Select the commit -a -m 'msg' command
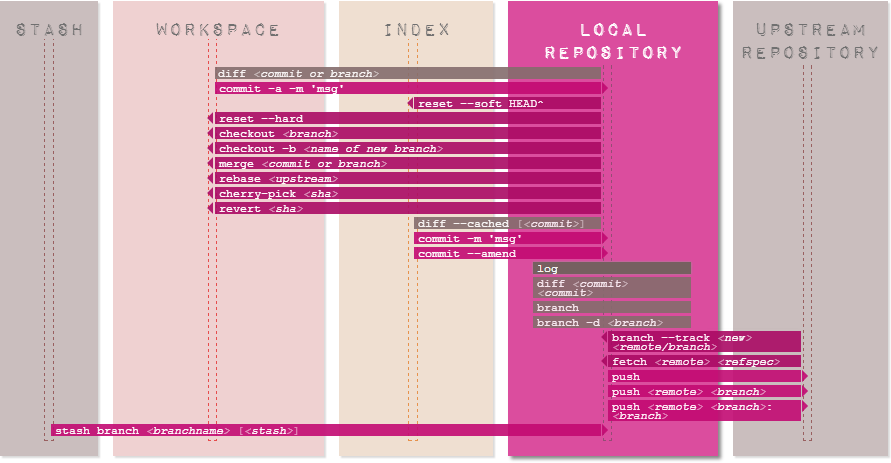This screenshot has height=463, width=891. [x=408, y=89]
